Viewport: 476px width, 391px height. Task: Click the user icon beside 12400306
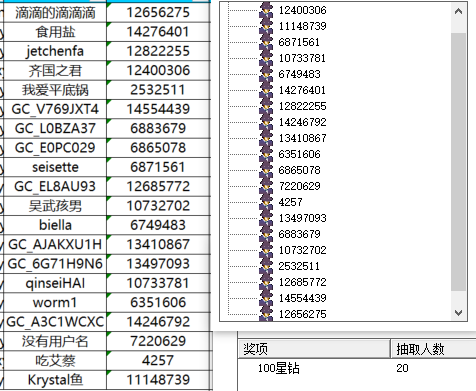coord(266,10)
